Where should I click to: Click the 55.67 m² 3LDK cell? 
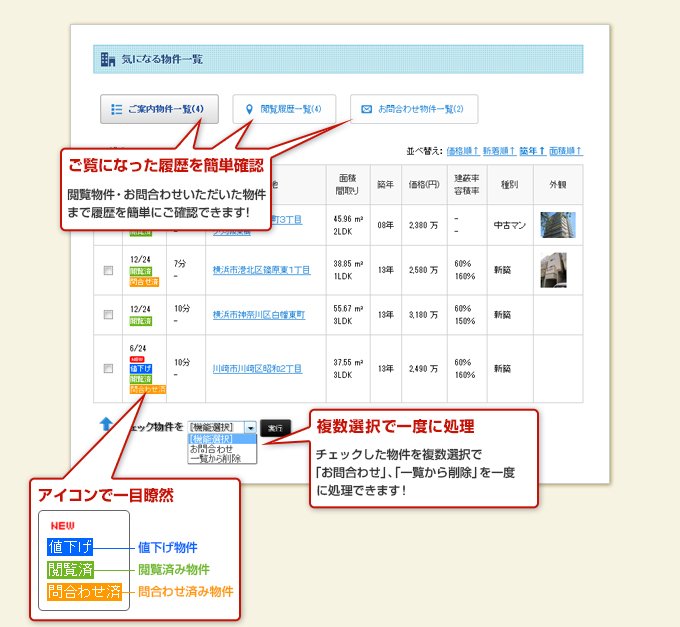click(x=348, y=315)
